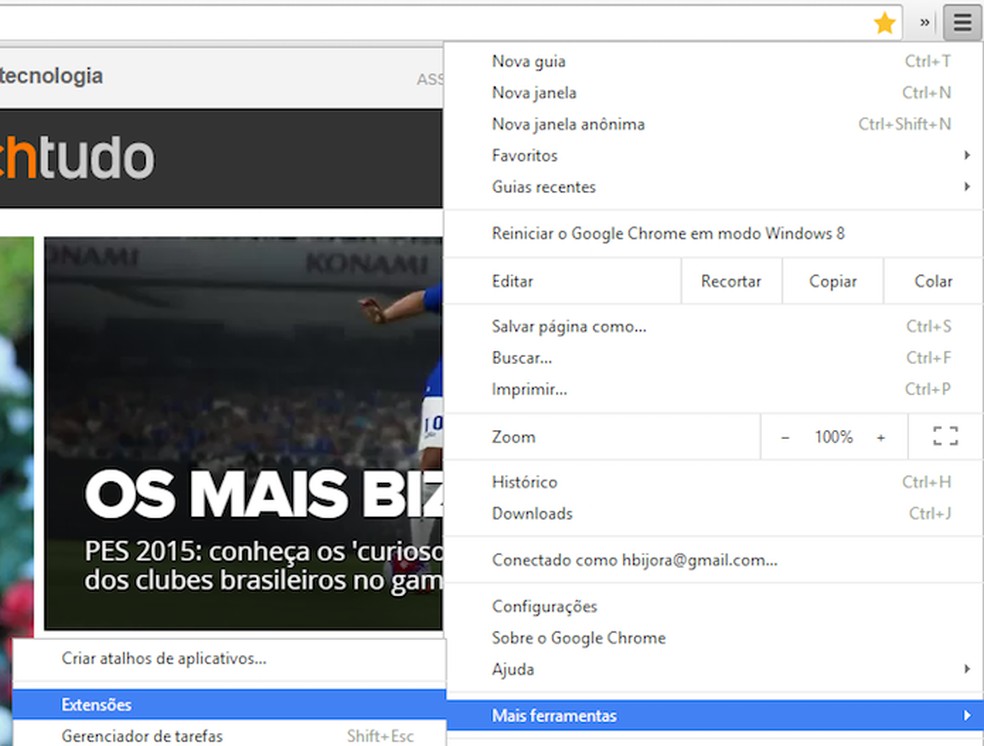
Task: Open Histórico from the menu
Action: pyautogui.click(x=525, y=482)
